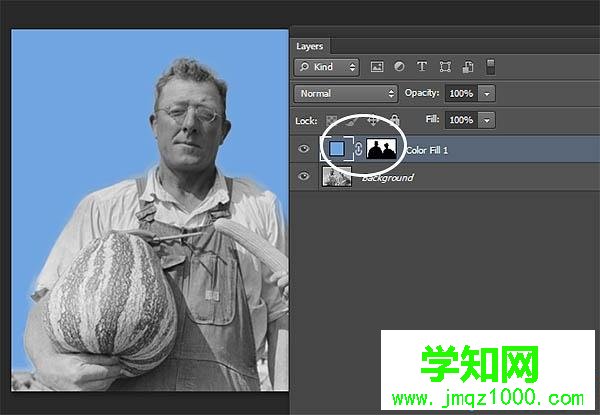Switch to the Layers tab
The image size is (600, 415).
(310, 46)
